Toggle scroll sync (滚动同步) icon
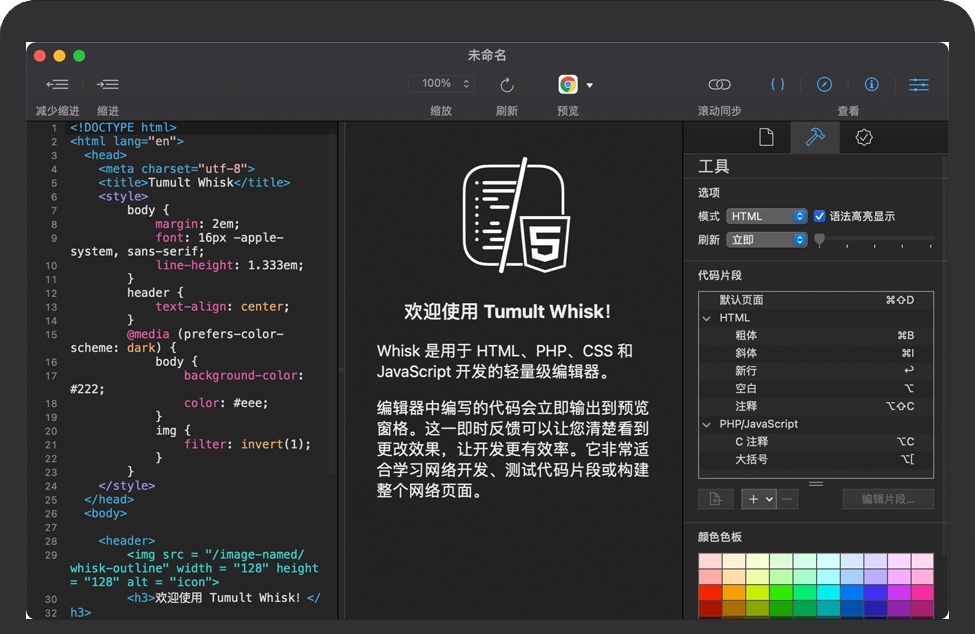 click(x=719, y=85)
